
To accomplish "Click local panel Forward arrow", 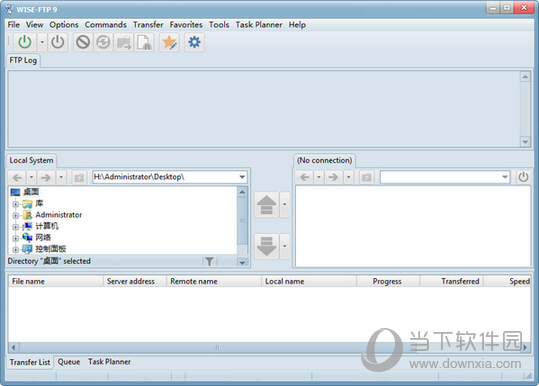I will (x=46, y=177).
